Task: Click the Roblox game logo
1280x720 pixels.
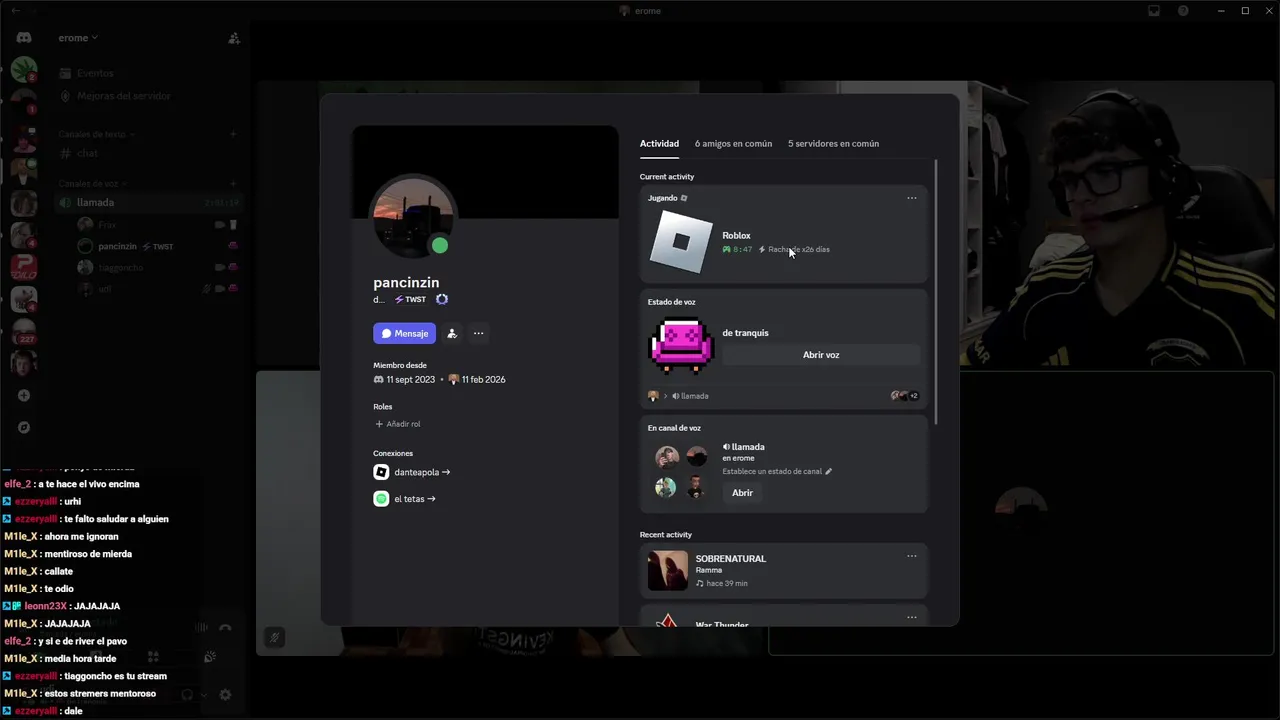Action: click(681, 241)
